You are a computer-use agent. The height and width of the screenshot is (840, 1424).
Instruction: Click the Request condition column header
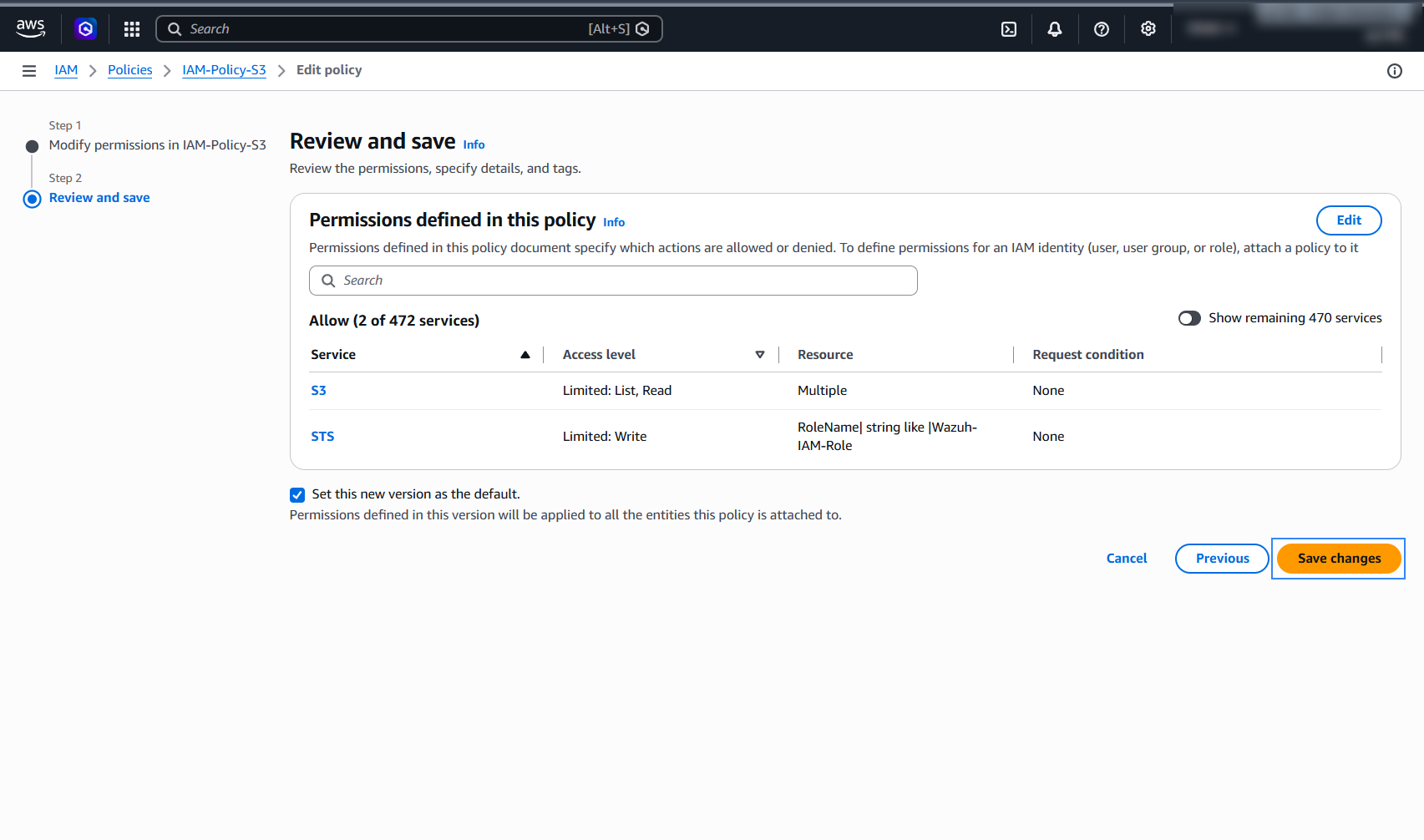(x=1088, y=355)
